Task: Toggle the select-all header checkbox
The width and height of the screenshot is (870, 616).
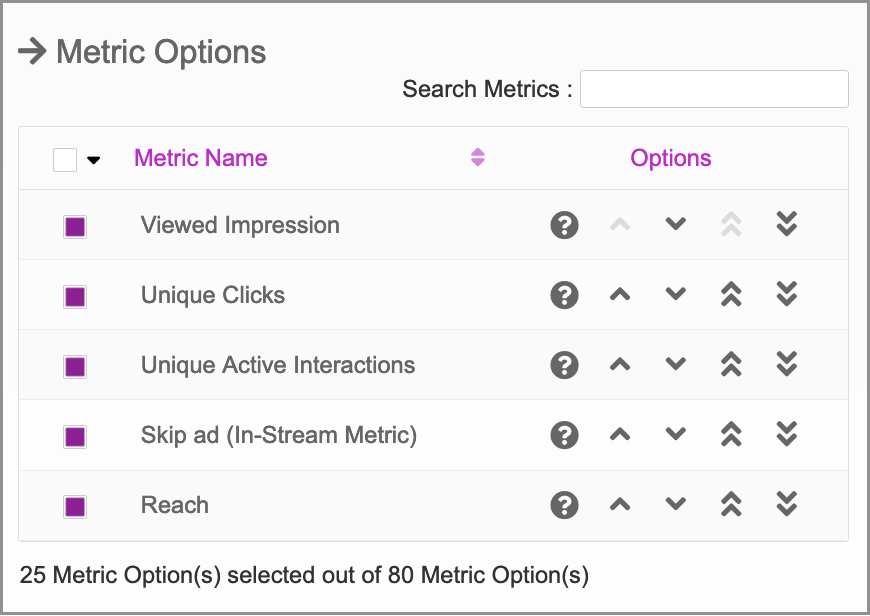Action: tap(65, 160)
